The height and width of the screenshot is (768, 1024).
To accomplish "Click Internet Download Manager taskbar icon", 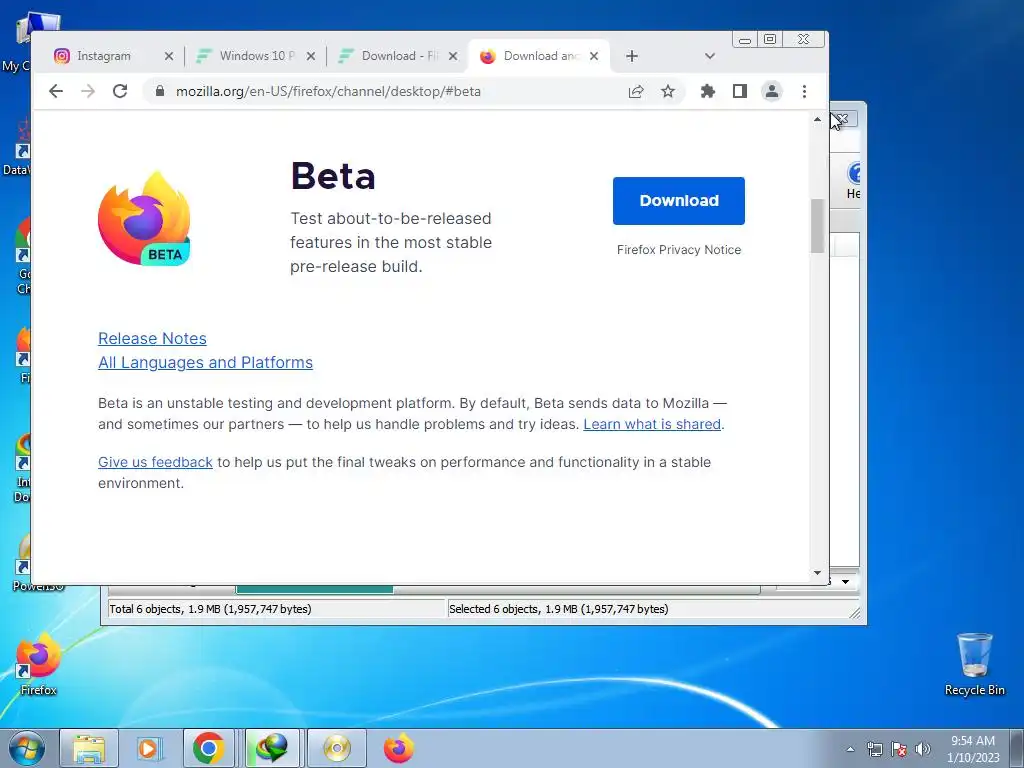I will (x=272, y=748).
